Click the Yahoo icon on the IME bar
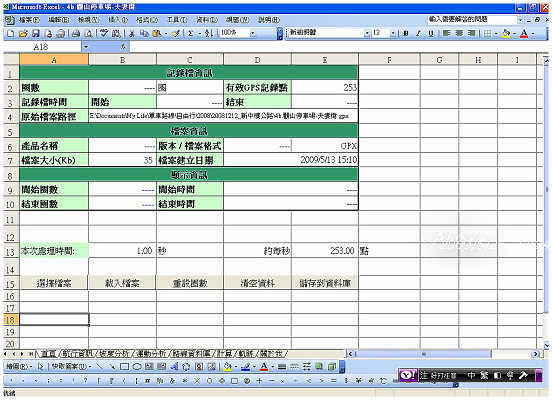552x400 pixels. coord(408,375)
